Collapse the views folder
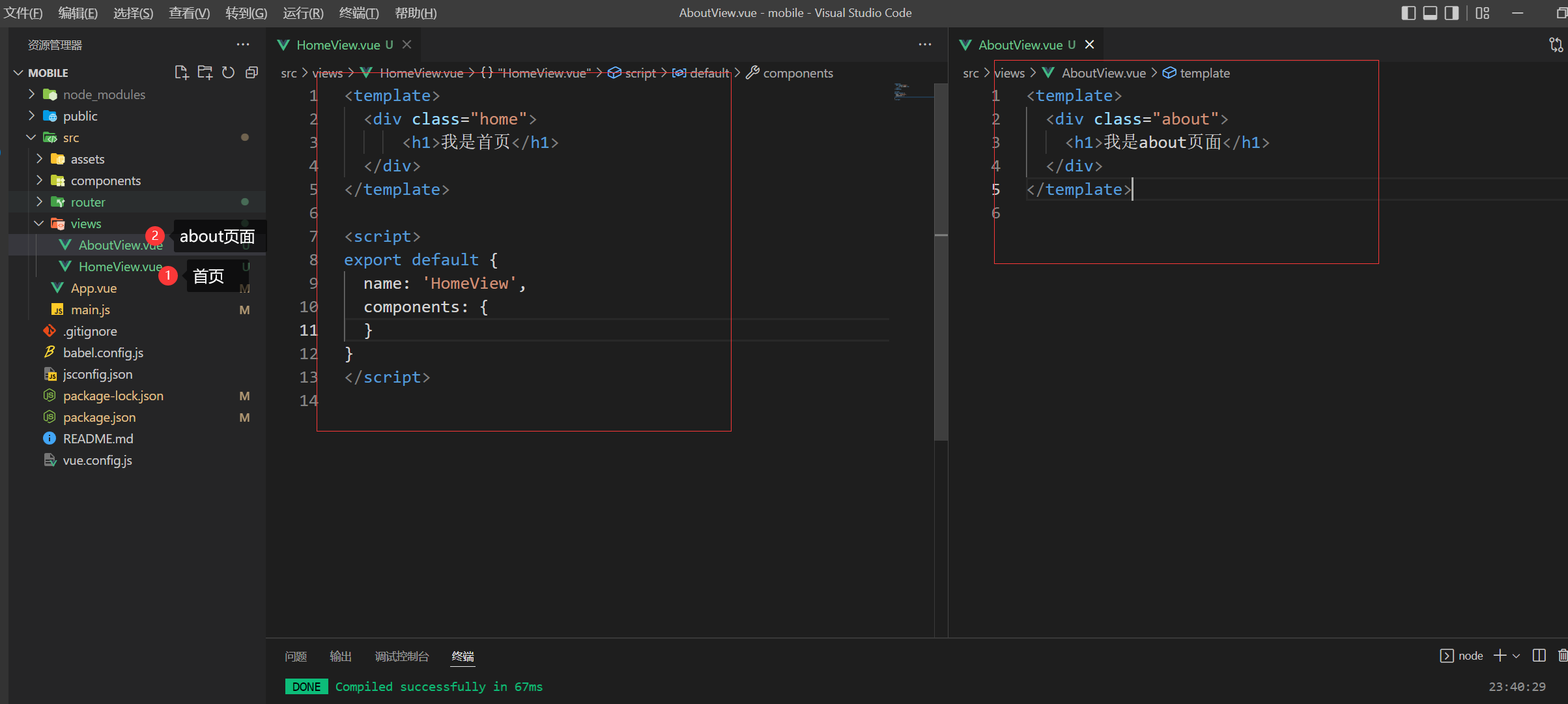The height and width of the screenshot is (704, 1568). pos(39,224)
